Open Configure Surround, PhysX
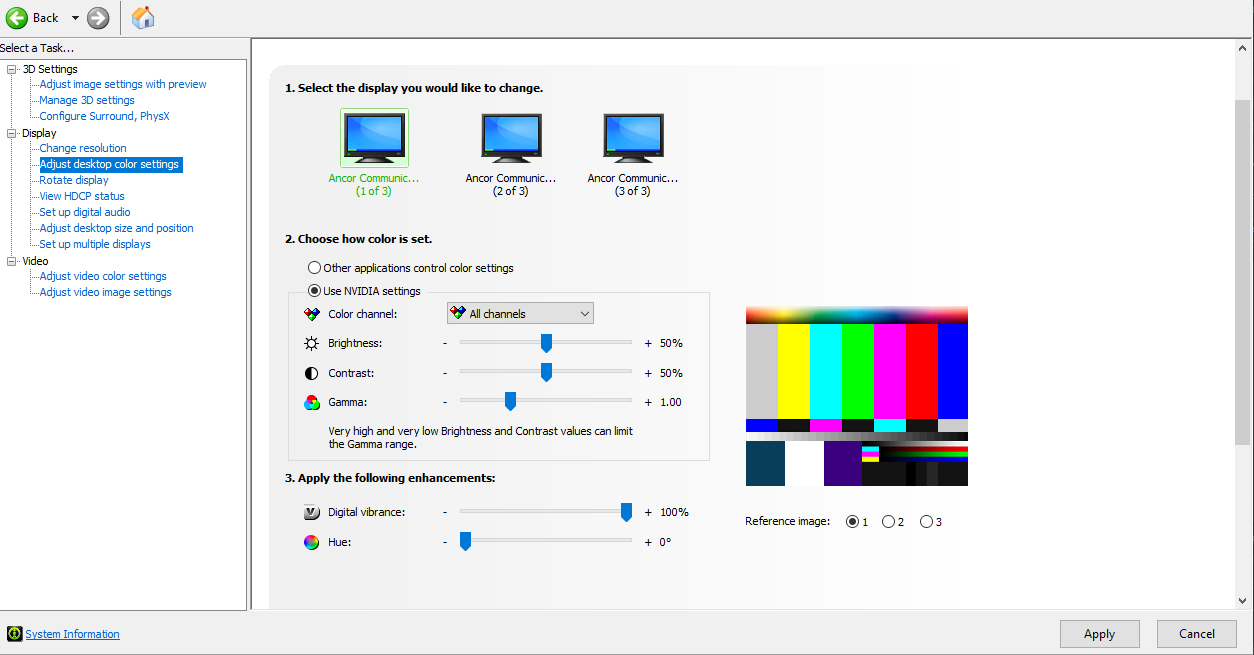The image size is (1254, 655). 105,116
